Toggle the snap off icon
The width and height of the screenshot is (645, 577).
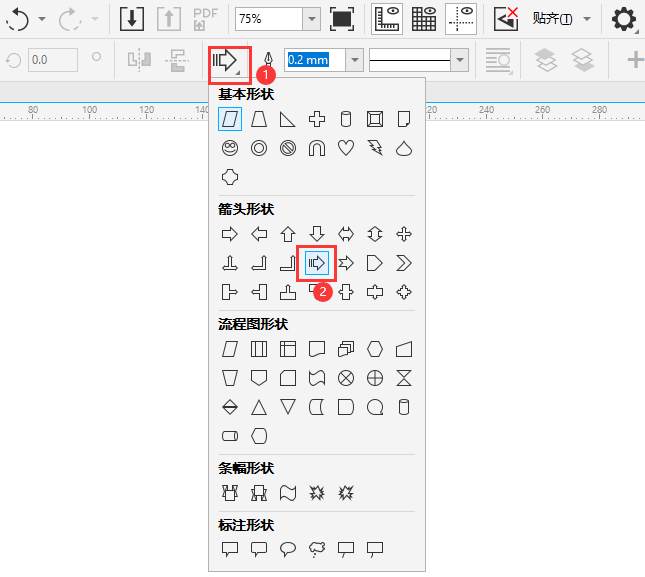(506, 19)
